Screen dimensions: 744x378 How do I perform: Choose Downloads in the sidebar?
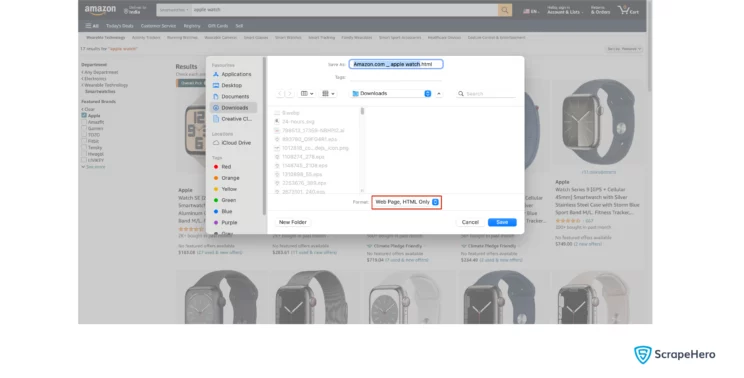[233, 108]
